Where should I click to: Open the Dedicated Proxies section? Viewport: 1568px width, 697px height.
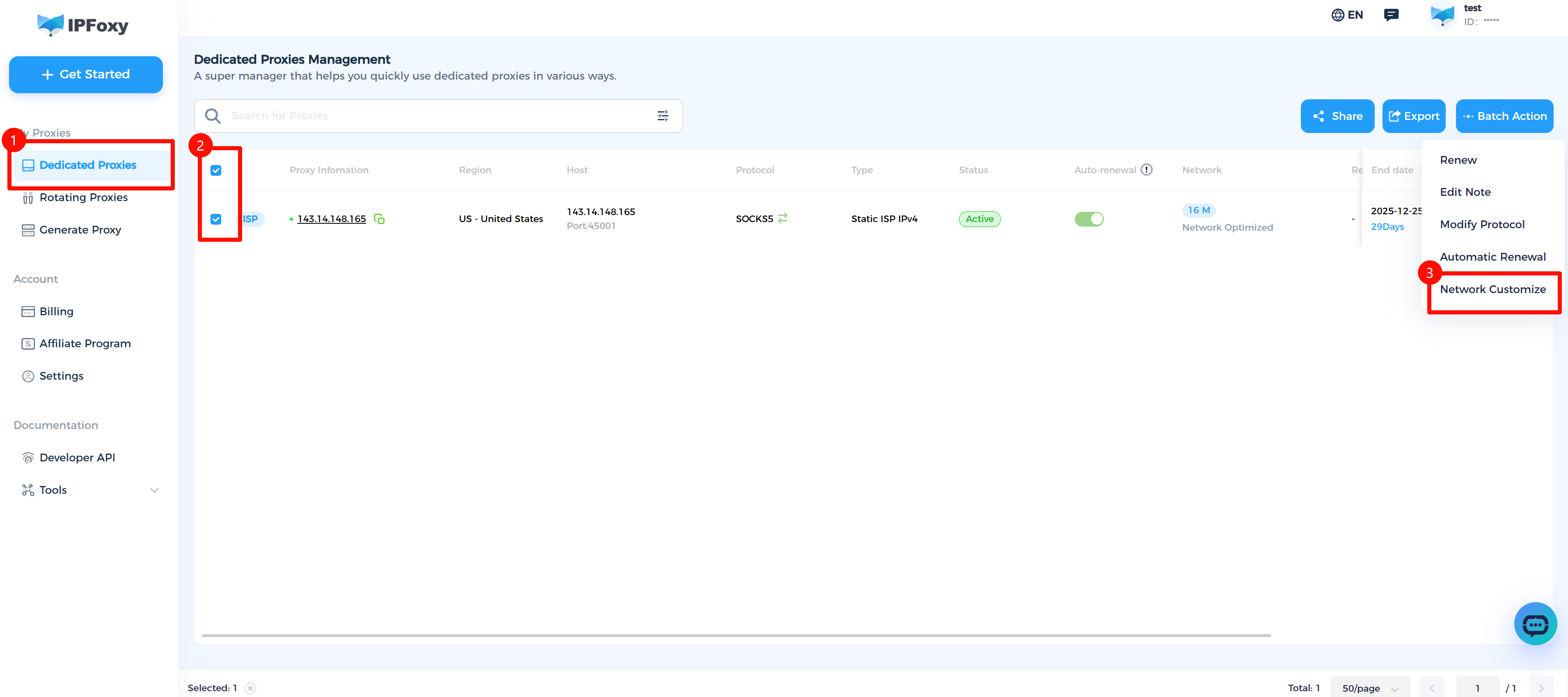[88, 165]
